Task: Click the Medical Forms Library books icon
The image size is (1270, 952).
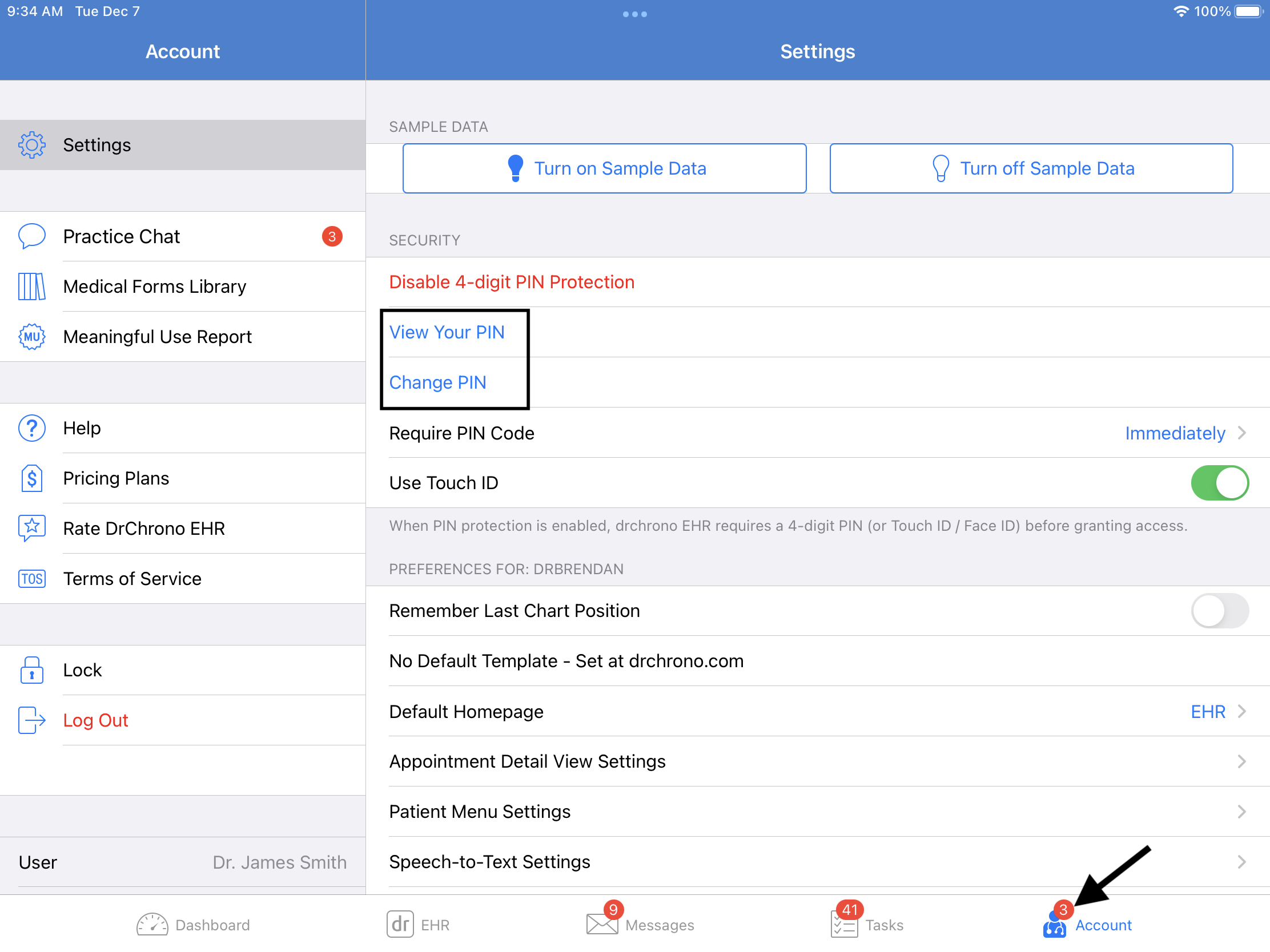Action: (31, 287)
